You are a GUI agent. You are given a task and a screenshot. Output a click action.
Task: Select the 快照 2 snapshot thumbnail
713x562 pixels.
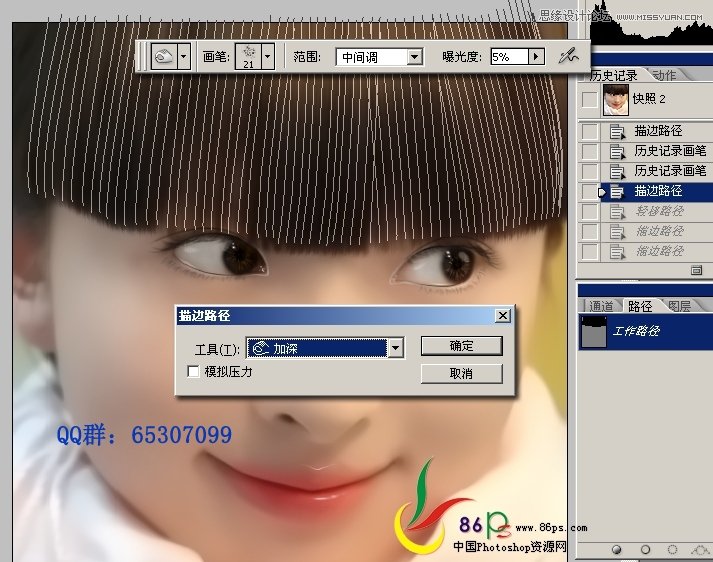pyautogui.click(x=616, y=100)
